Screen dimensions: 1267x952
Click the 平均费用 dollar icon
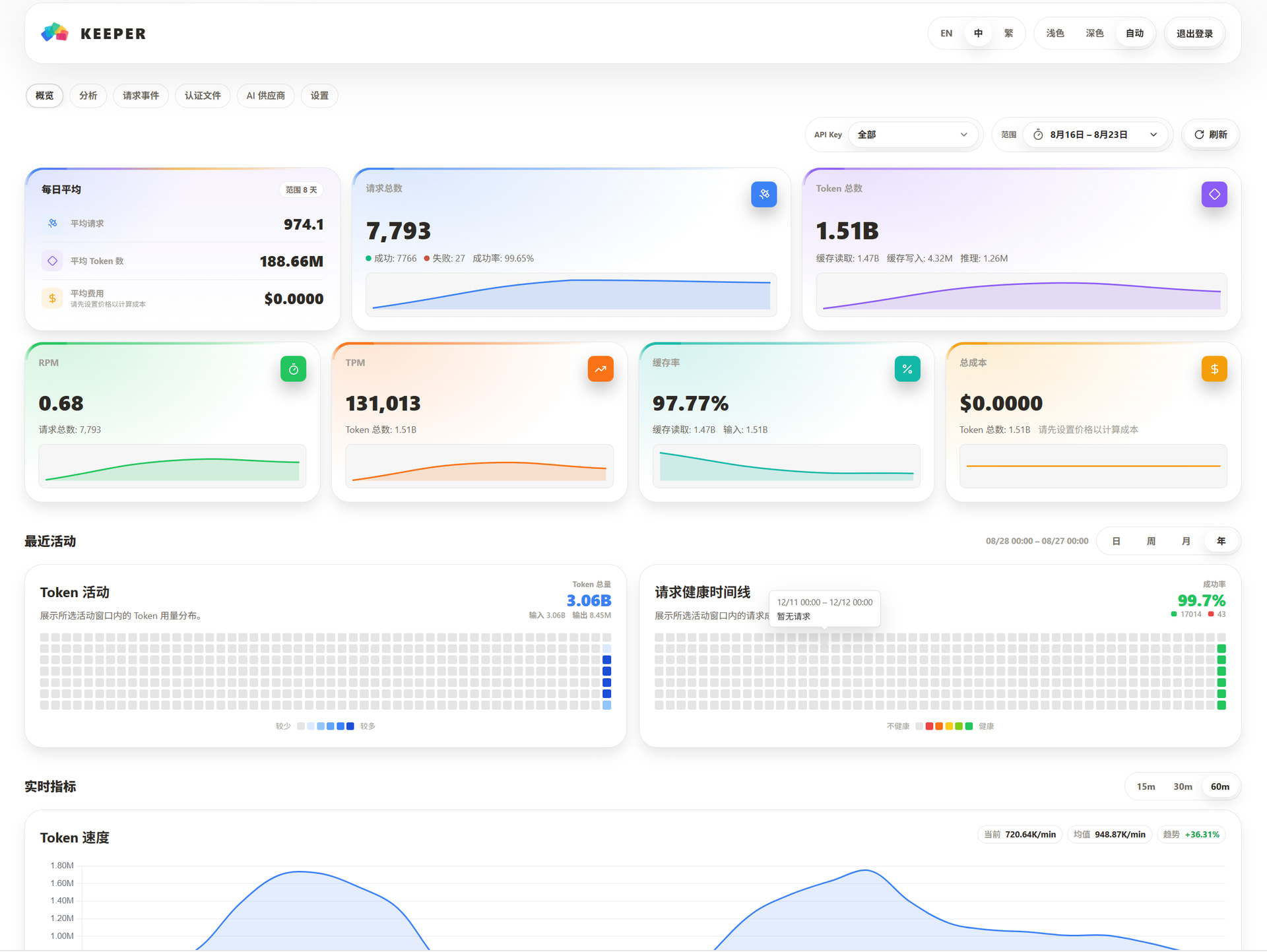(x=52, y=298)
